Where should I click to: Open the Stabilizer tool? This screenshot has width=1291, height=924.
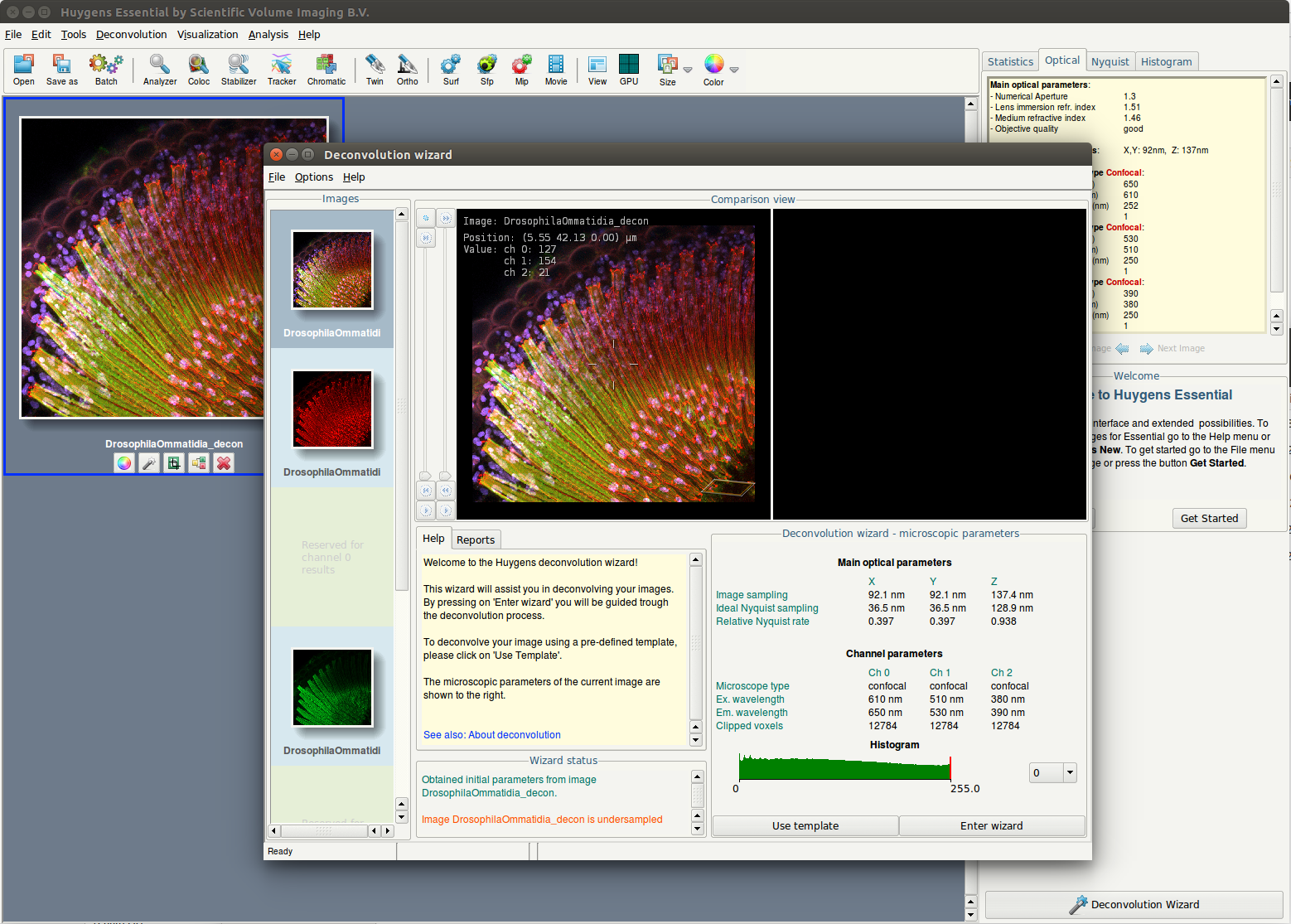pyautogui.click(x=239, y=70)
